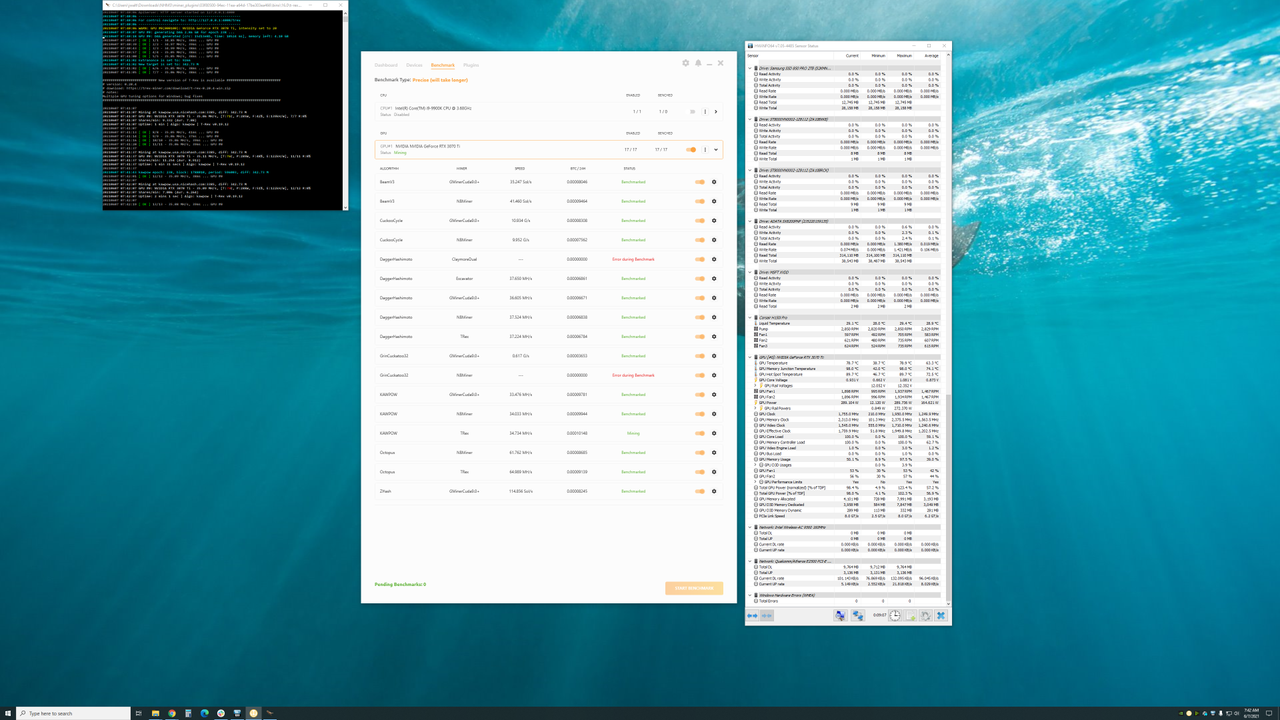The image size is (1280, 720).
Task: Open three-dot menu for the RTX 3070 Ti GPU
Action: coord(705,150)
